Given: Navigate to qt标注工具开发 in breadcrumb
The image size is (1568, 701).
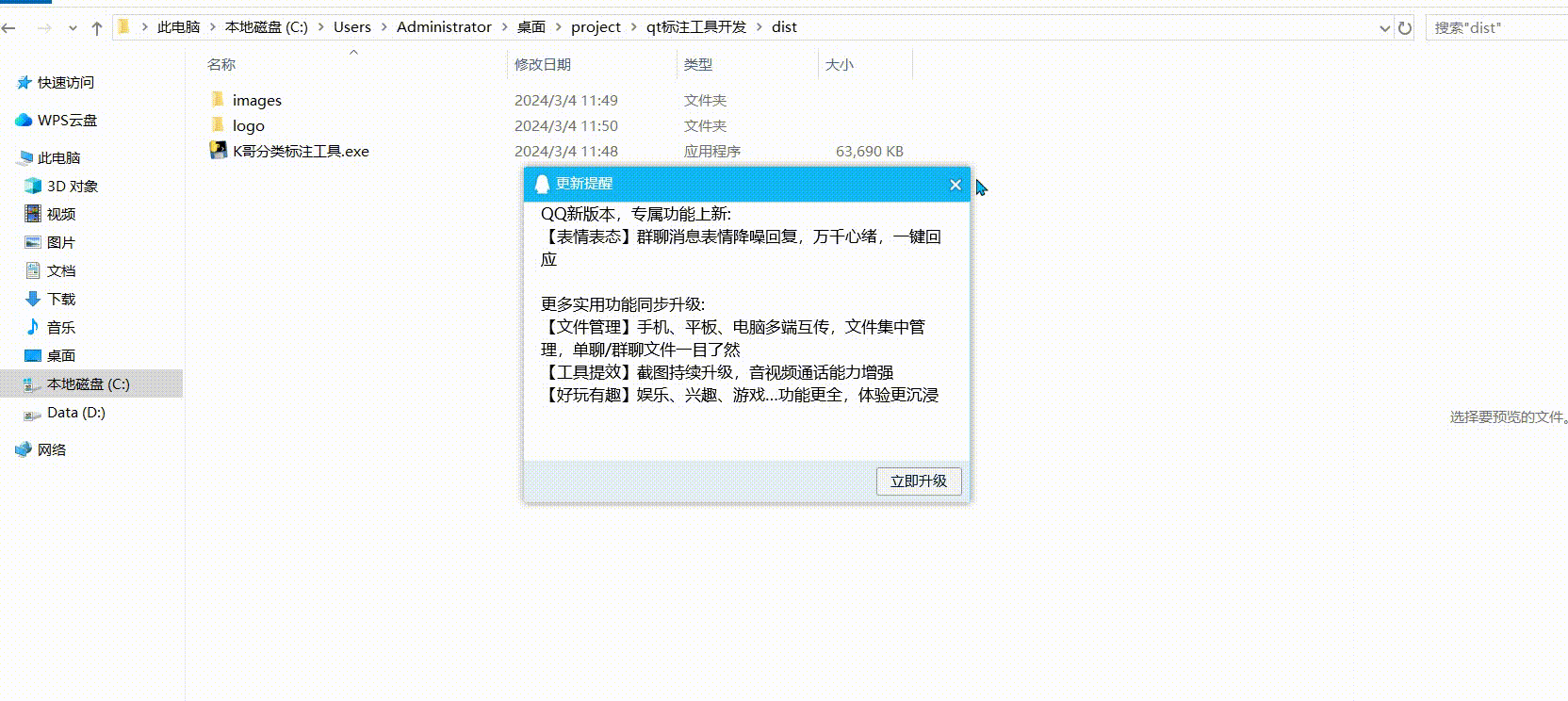Looking at the screenshot, I should coord(695,27).
